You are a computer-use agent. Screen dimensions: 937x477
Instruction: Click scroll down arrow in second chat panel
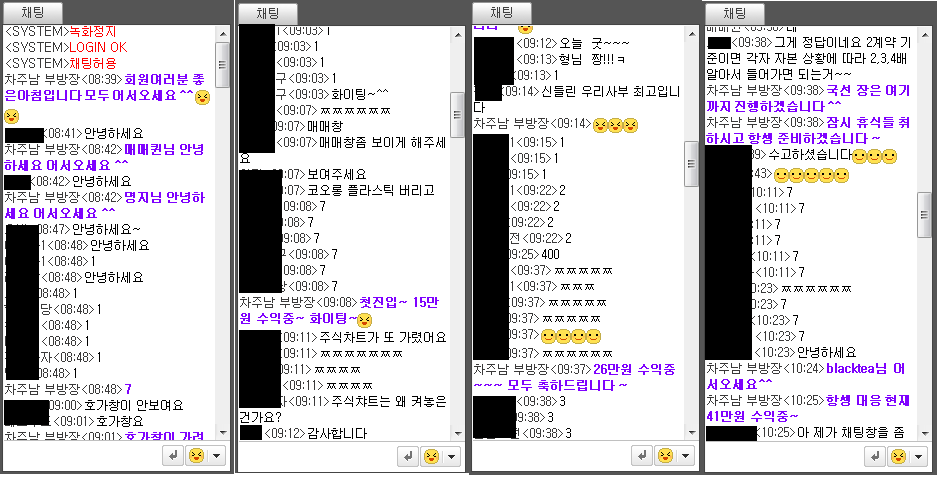tap(458, 434)
